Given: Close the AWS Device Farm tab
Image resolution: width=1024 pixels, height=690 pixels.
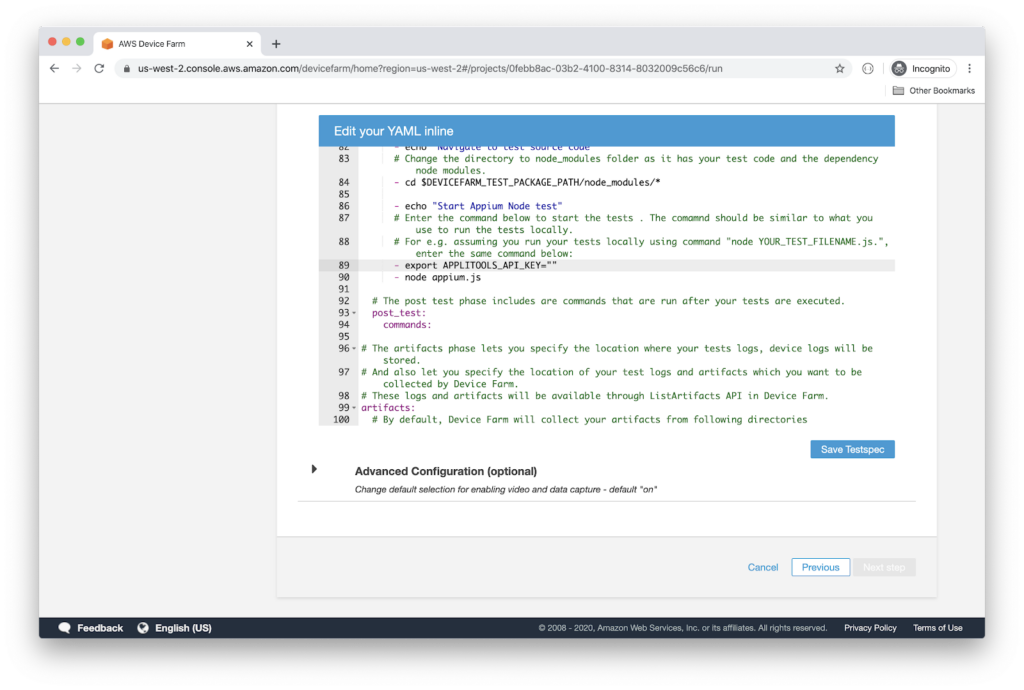Looking at the screenshot, I should pos(249,44).
